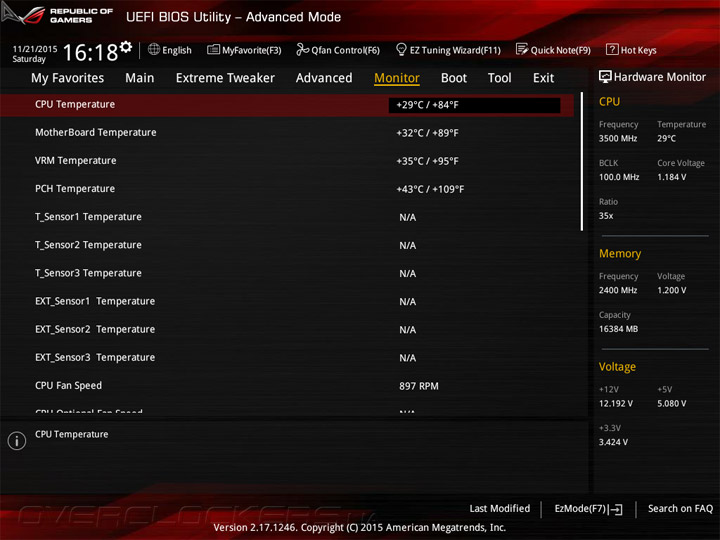
Task: Click CPU Temperature value +29°C / +84°F
Action: [474, 105]
